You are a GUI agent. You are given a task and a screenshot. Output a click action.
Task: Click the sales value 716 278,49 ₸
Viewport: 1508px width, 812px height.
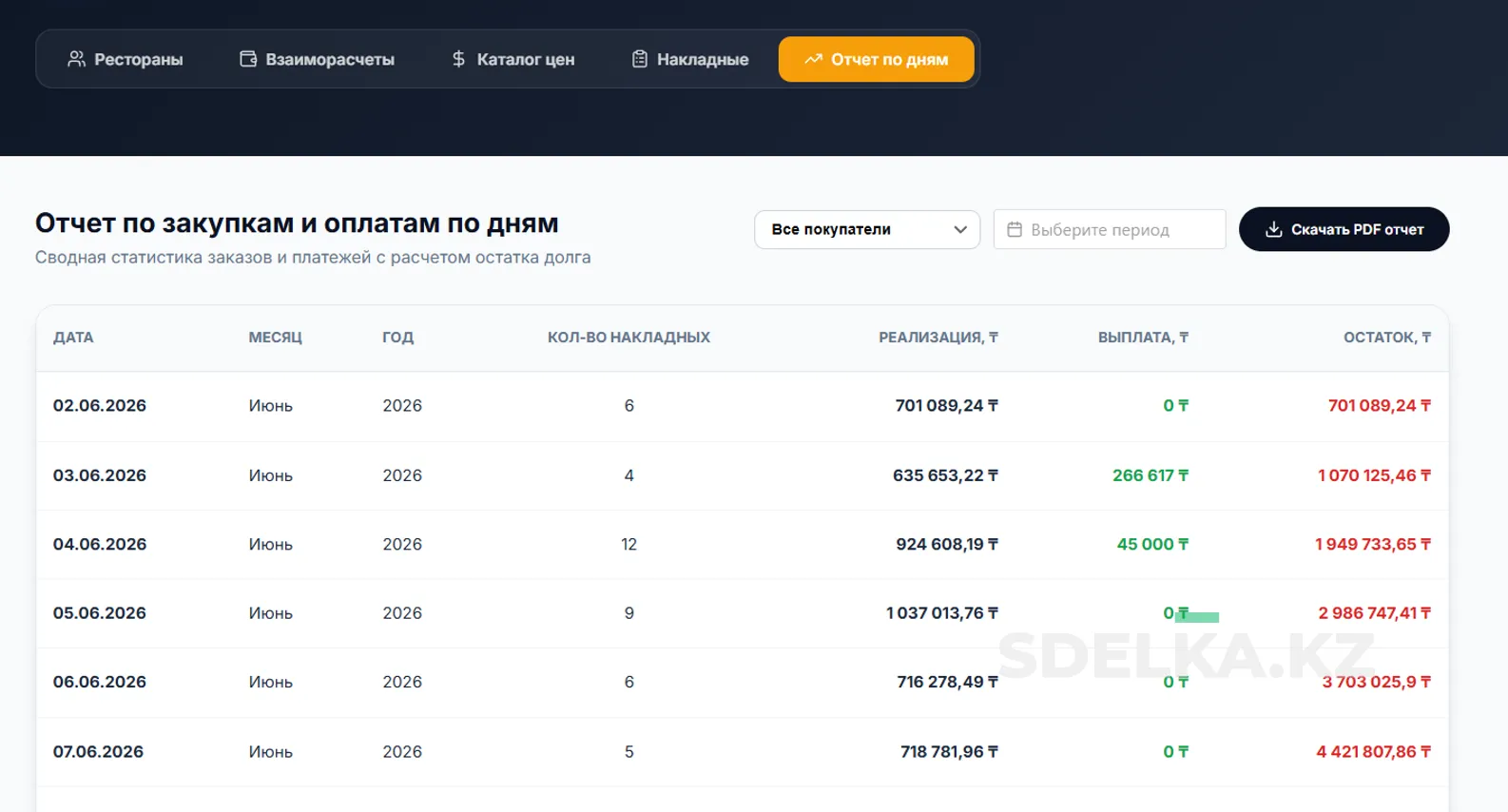[x=948, y=683]
